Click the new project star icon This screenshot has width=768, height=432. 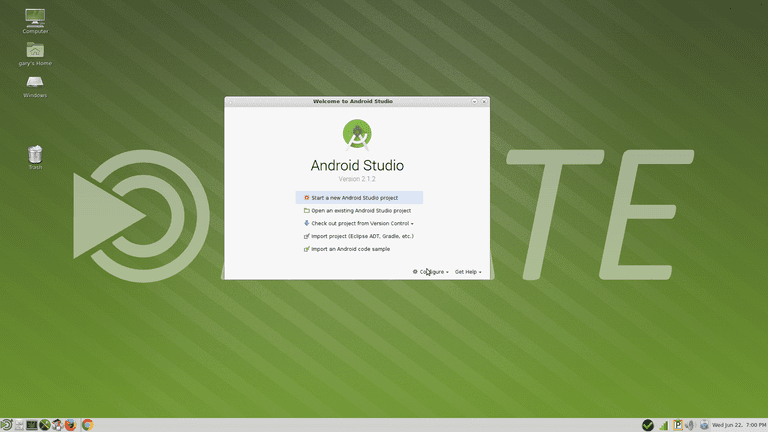(307, 198)
